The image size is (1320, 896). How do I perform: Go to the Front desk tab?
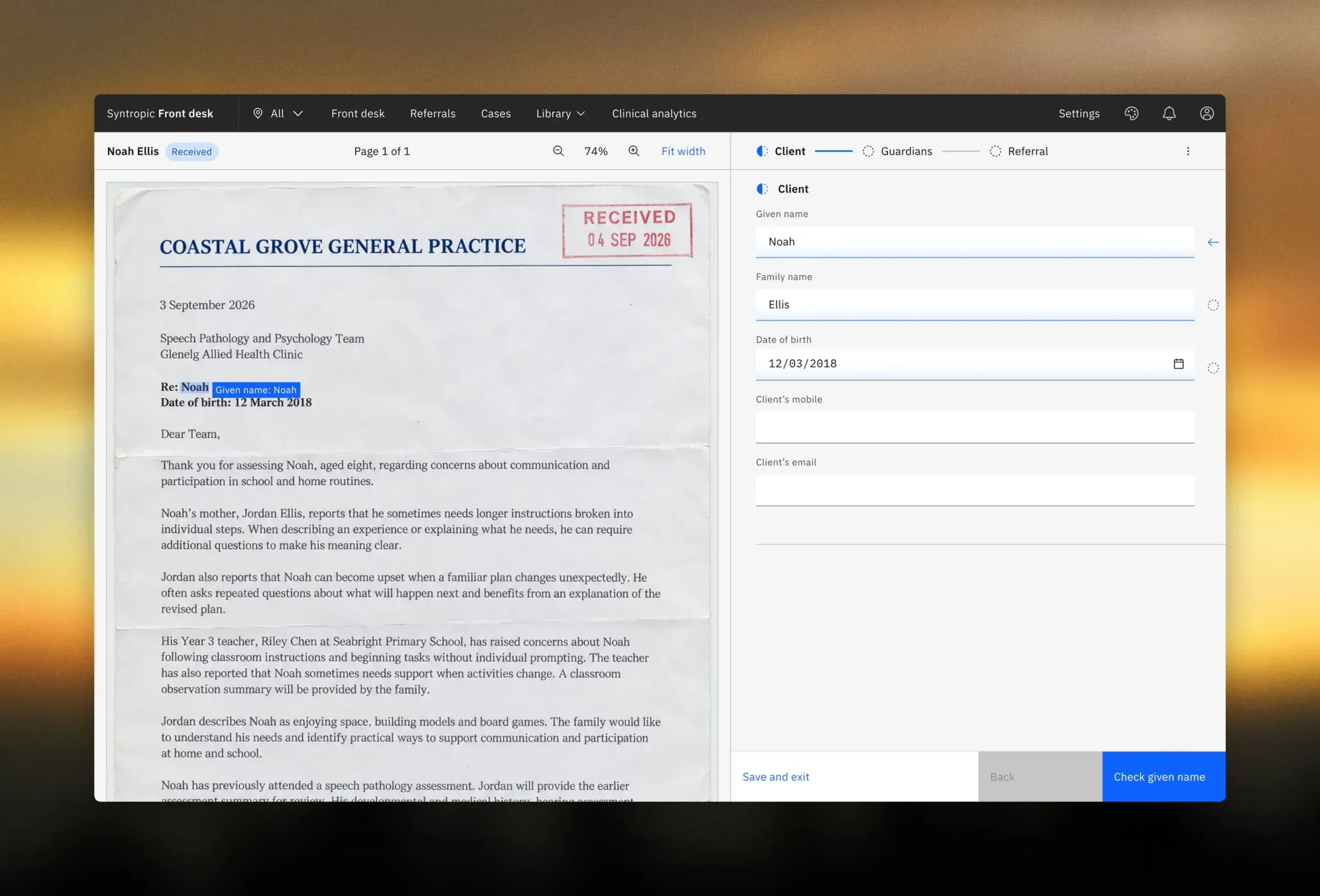[358, 114]
